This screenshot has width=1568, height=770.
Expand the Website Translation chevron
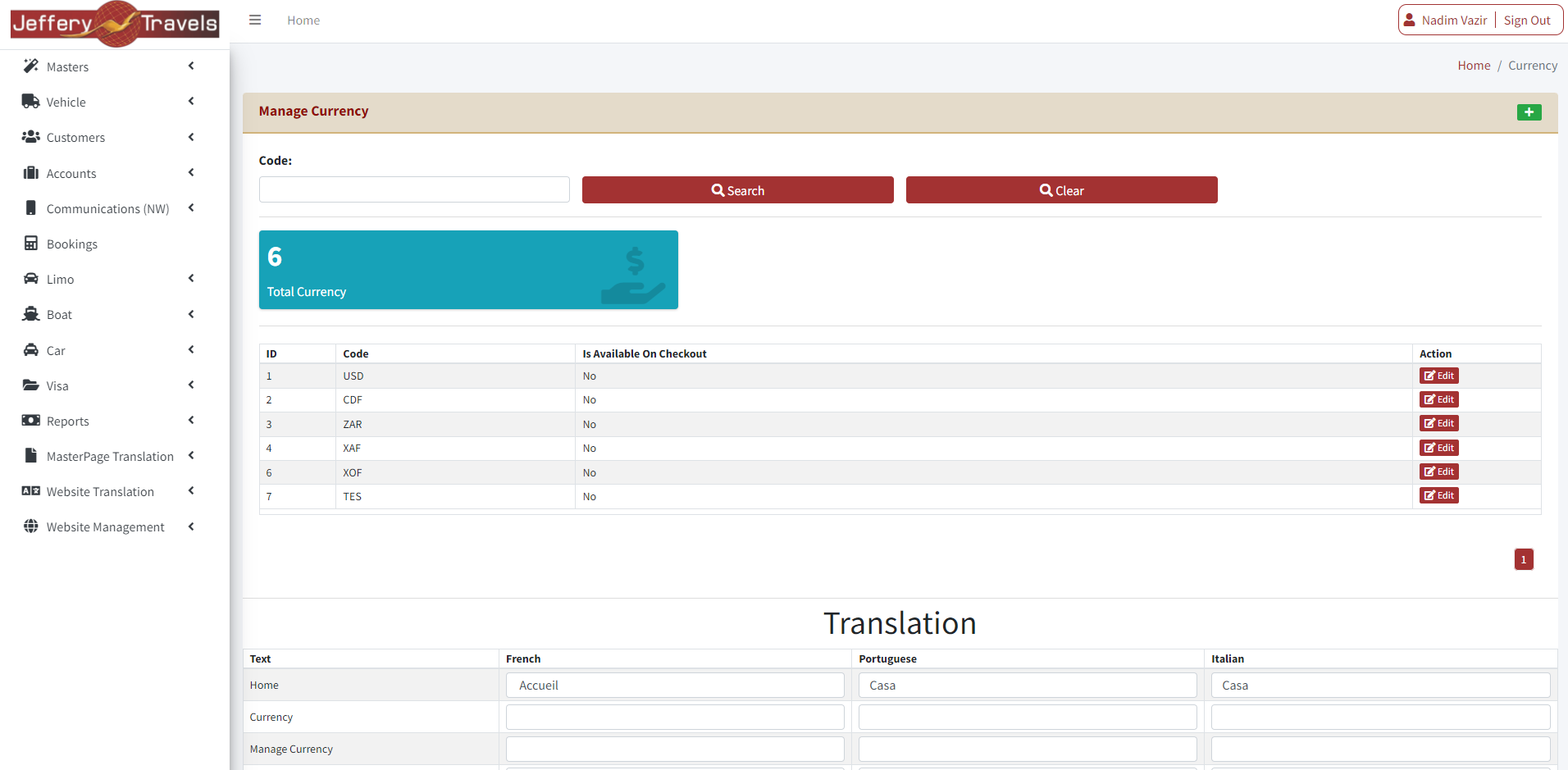click(x=191, y=491)
